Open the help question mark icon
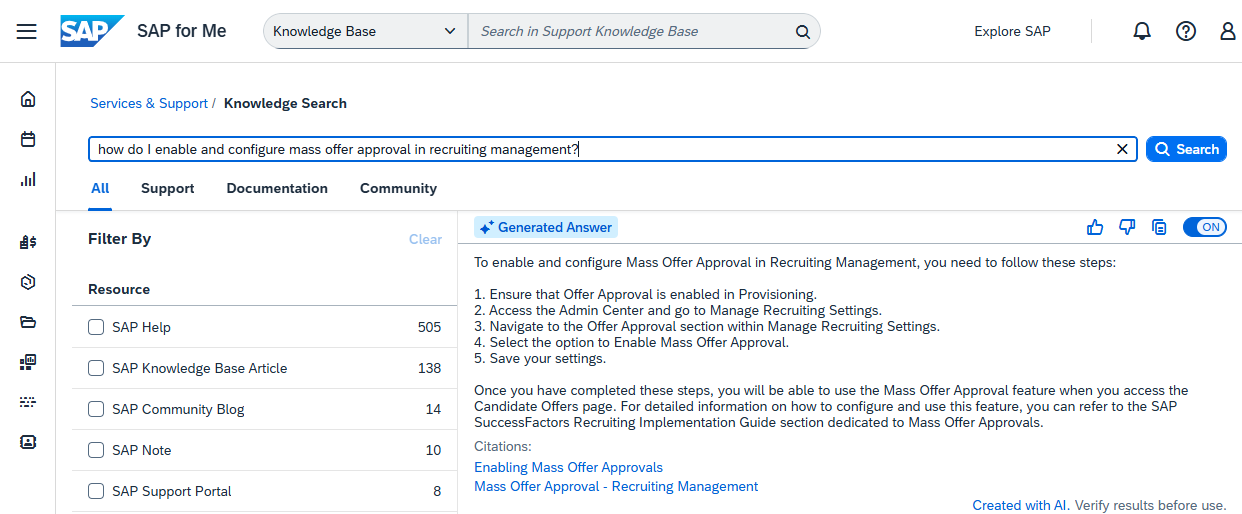Screen dimensions: 1242x514 pos(1186,31)
